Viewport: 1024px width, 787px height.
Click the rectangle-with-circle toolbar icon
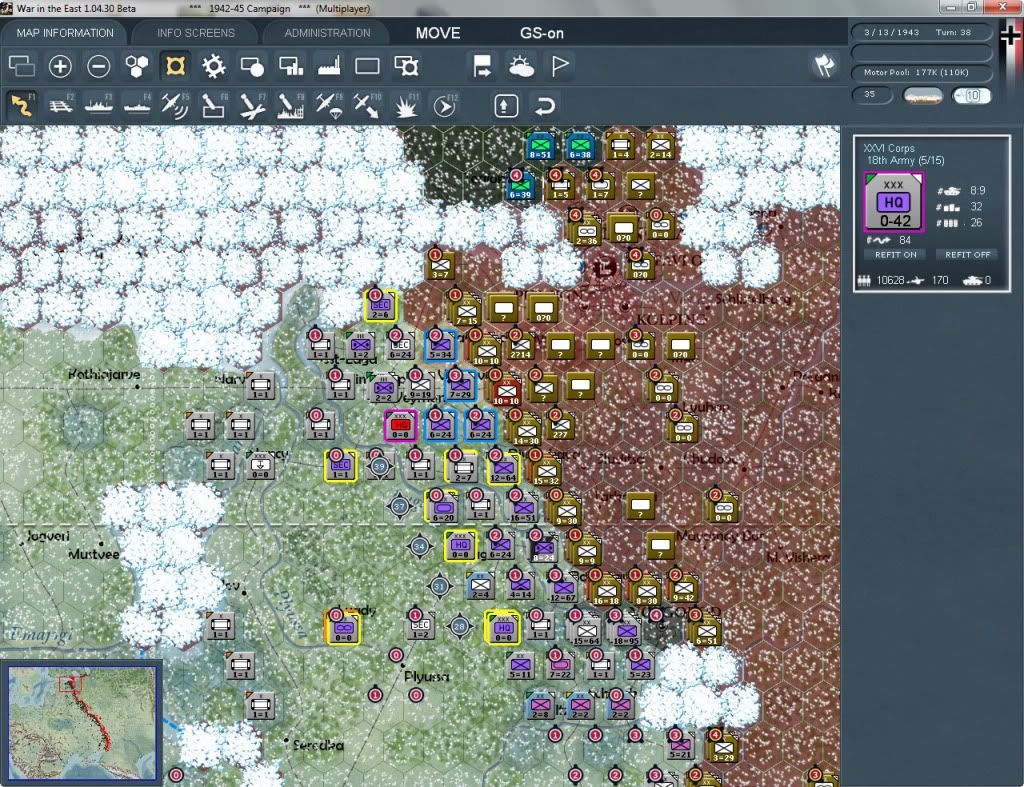(x=252, y=66)
